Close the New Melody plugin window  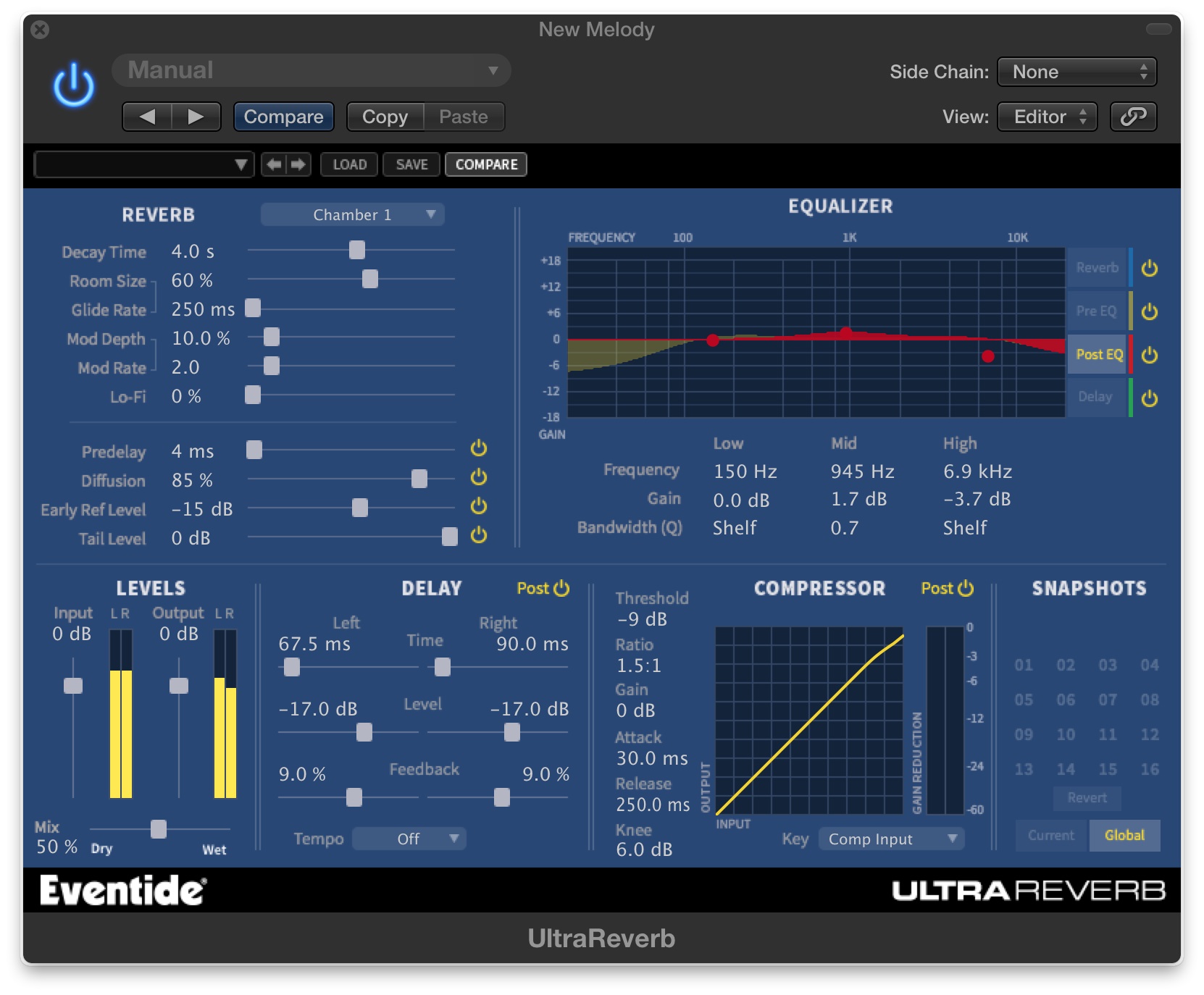(41, 30)
